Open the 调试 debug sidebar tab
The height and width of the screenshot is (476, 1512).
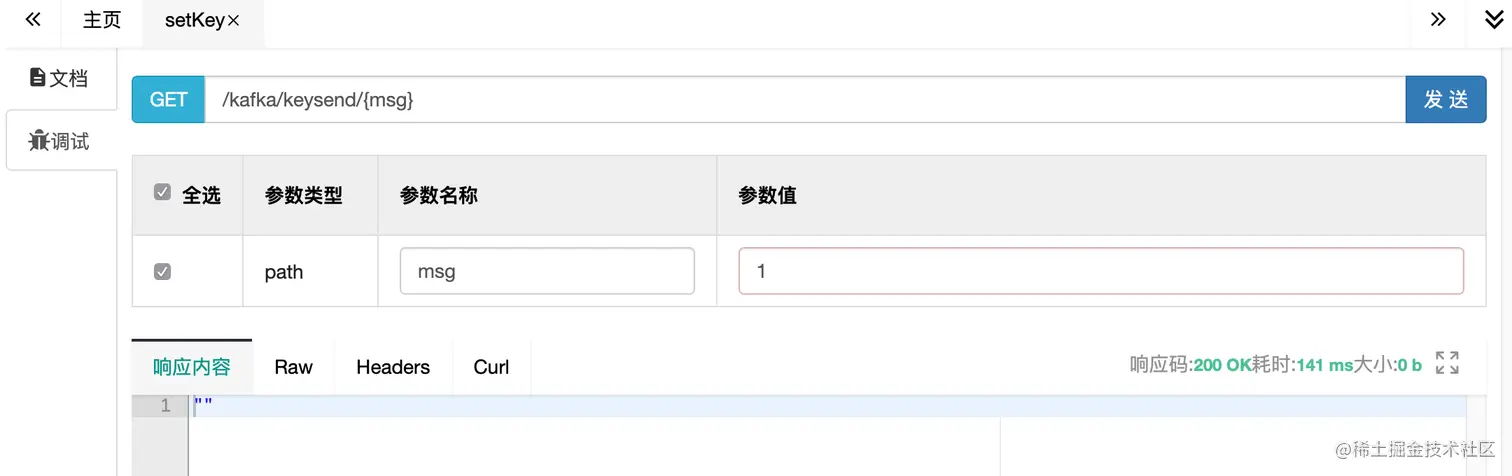tap(59, 141)
